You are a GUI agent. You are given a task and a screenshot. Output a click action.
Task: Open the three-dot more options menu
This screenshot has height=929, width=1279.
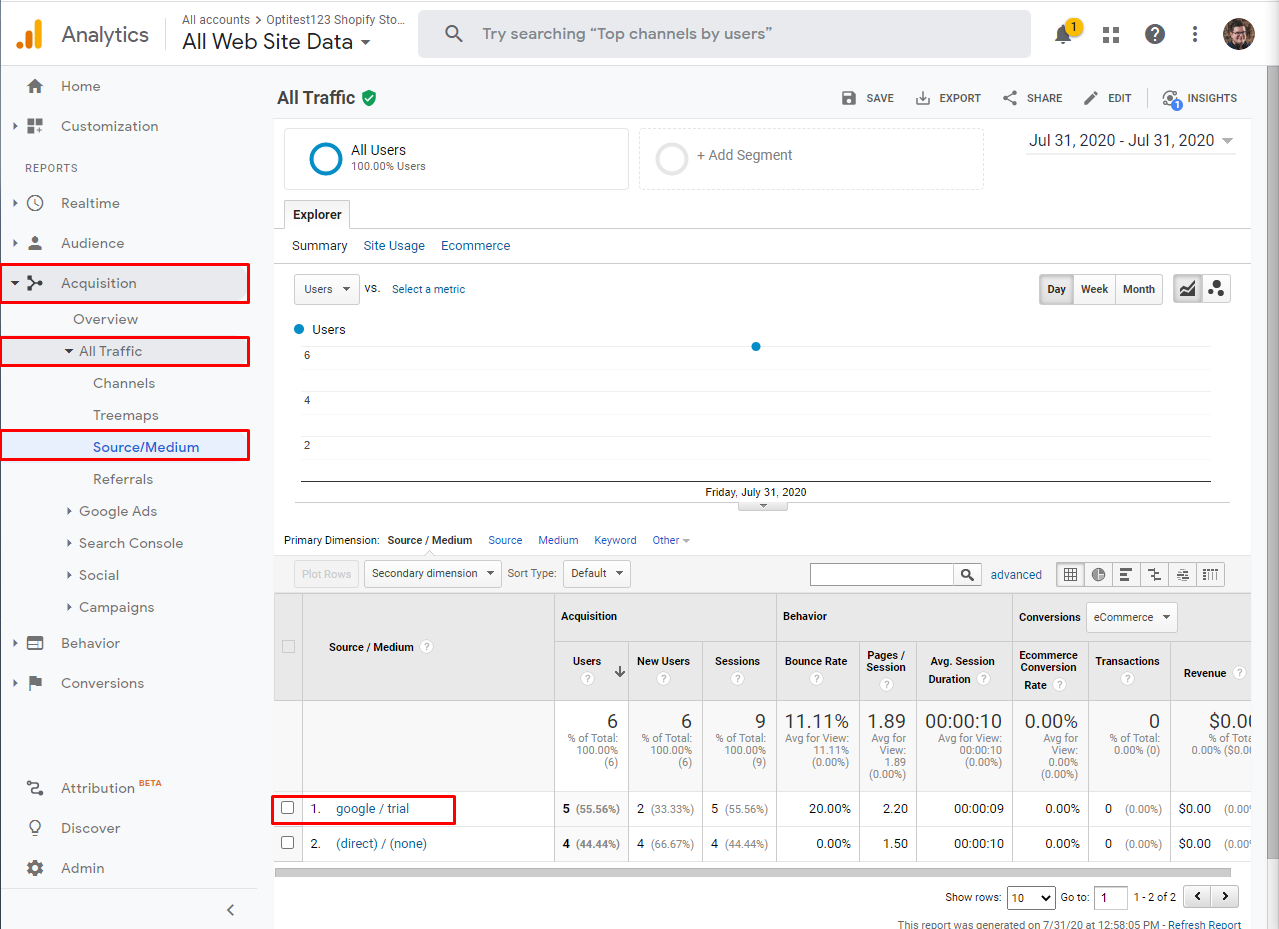(x=1195, y=34)
